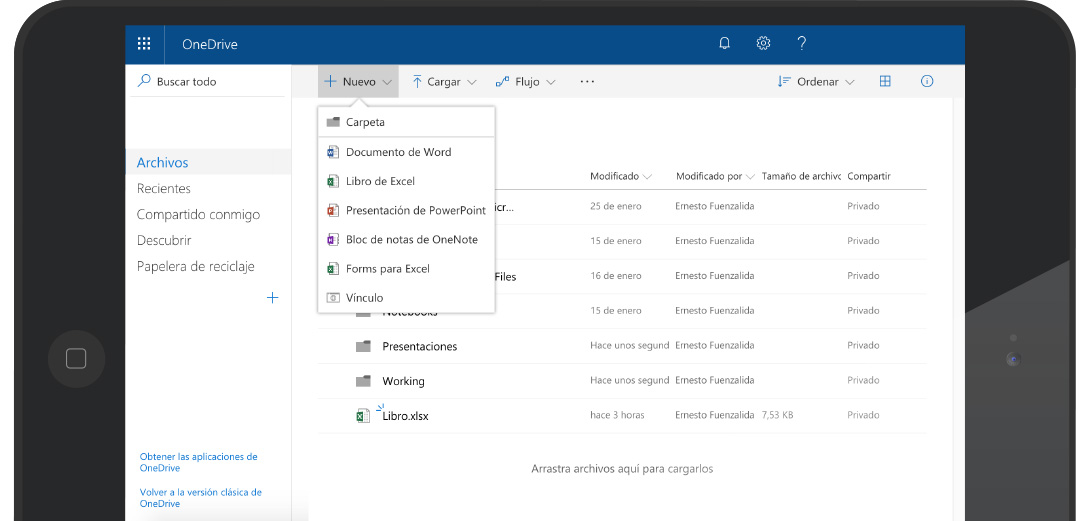Open settings gear icon
Viewport: 1084px width, 521px height.
pos(763,44)
